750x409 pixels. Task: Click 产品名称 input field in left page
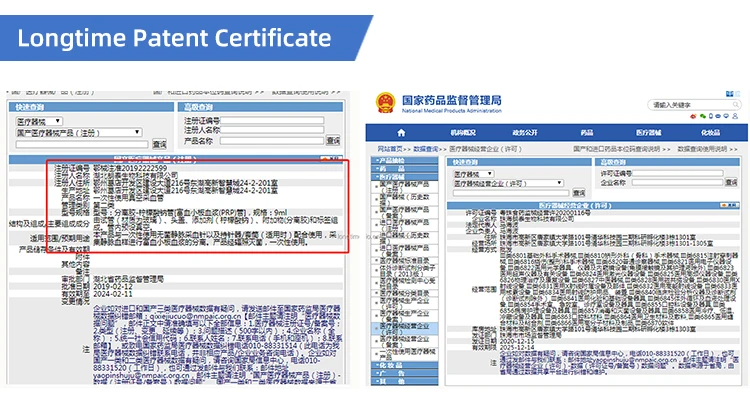click(272, 141)
